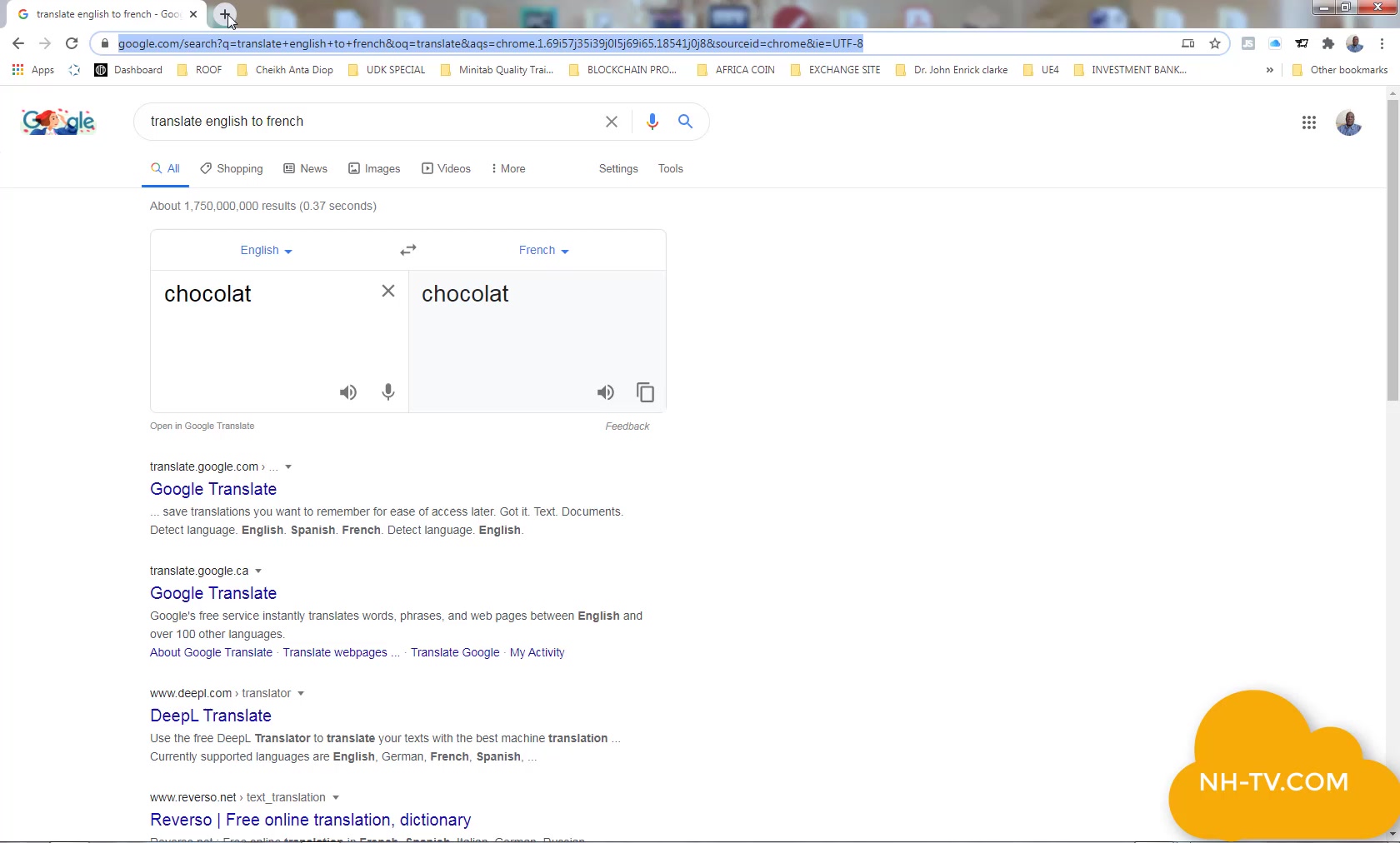Open Dashboard bookmark
This screenshot has height=843, width=1400.
point(128,70)
